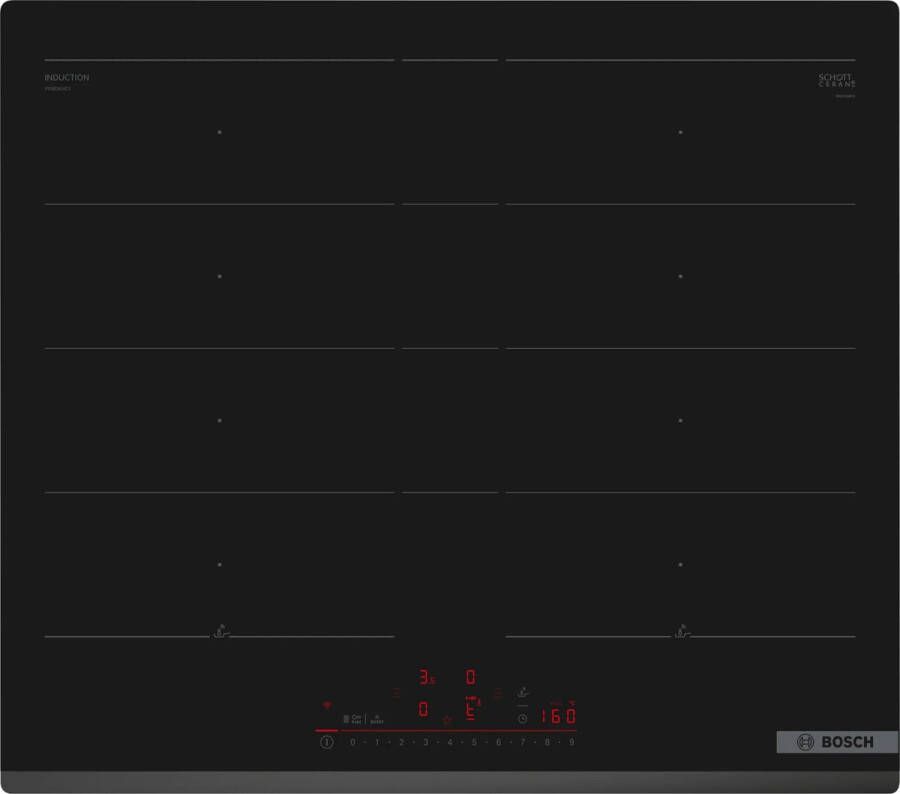The height and width of the screenshot is (794, 900).
Task: Select the zone display showing 3
Action: (x=426, y=678)
